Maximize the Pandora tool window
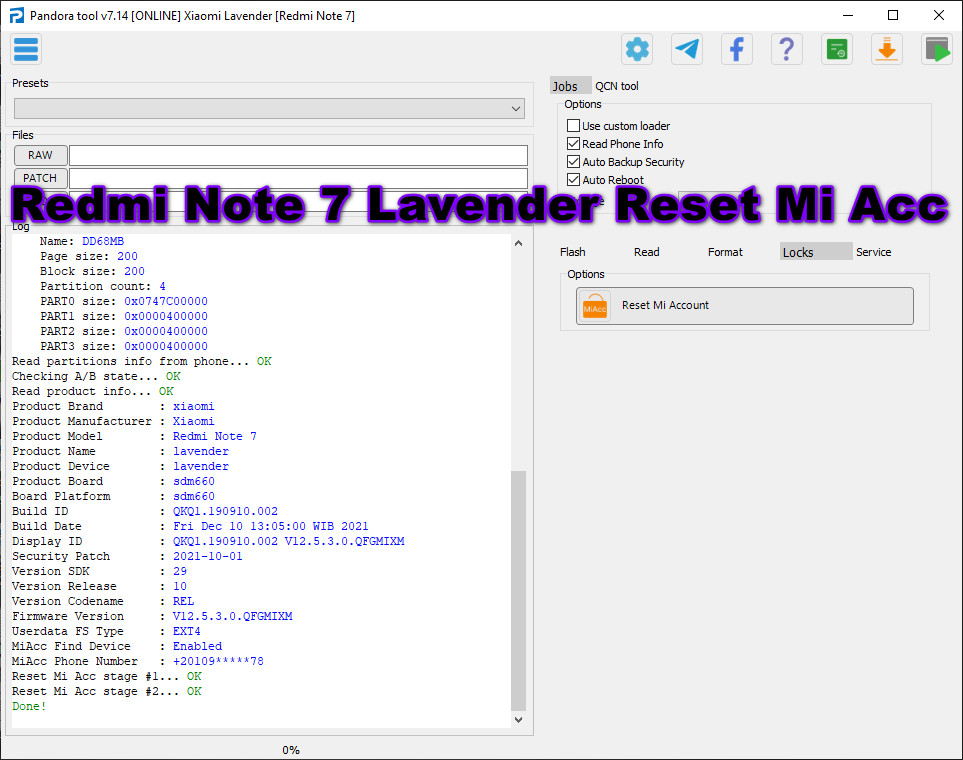 893,15
